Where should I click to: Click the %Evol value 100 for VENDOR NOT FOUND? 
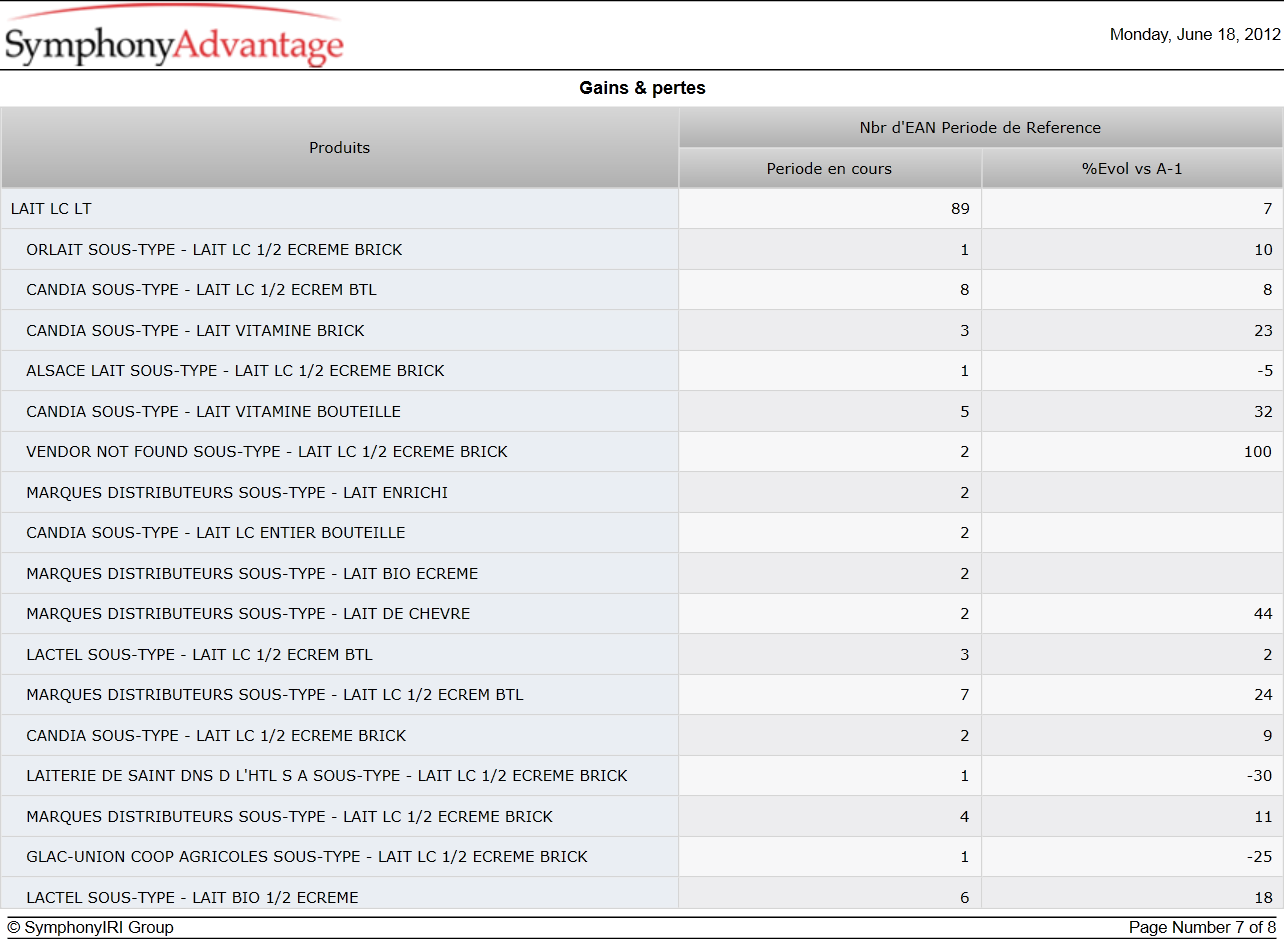tap(1258, 452)
